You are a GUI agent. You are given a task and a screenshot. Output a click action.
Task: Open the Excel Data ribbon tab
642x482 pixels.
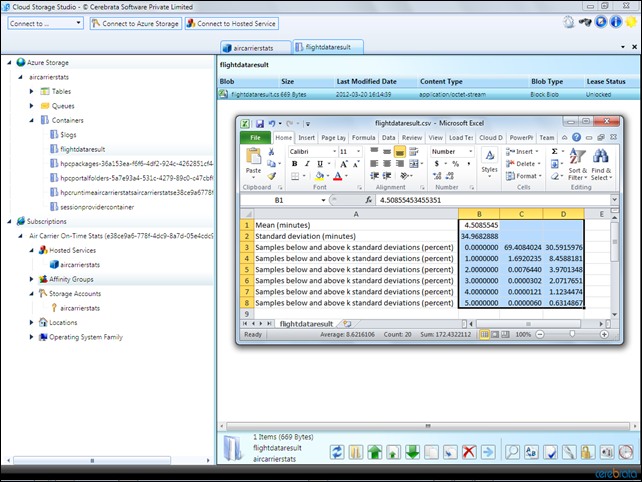pyautogui.click(x=389, y=138)
